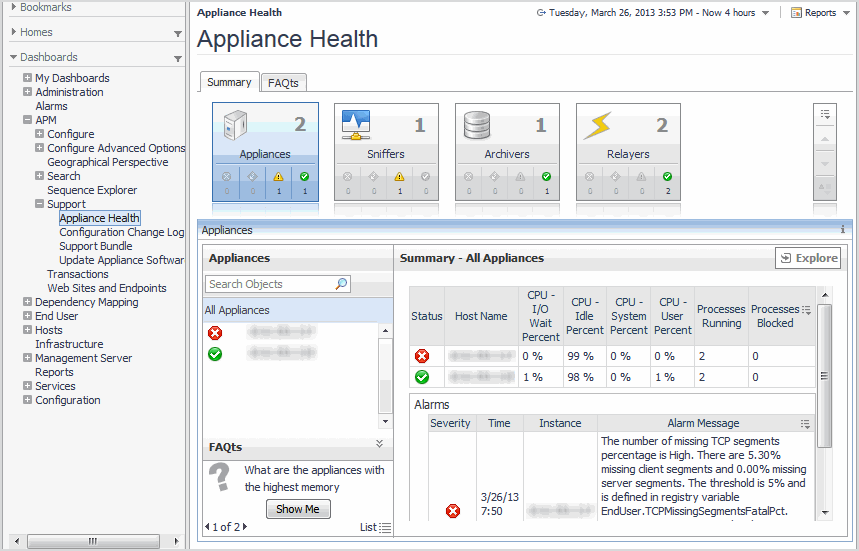This screenshot has width=859, height=551.
Task: Click the Relayers lightning bolt icon
Action: click(598, 126)
